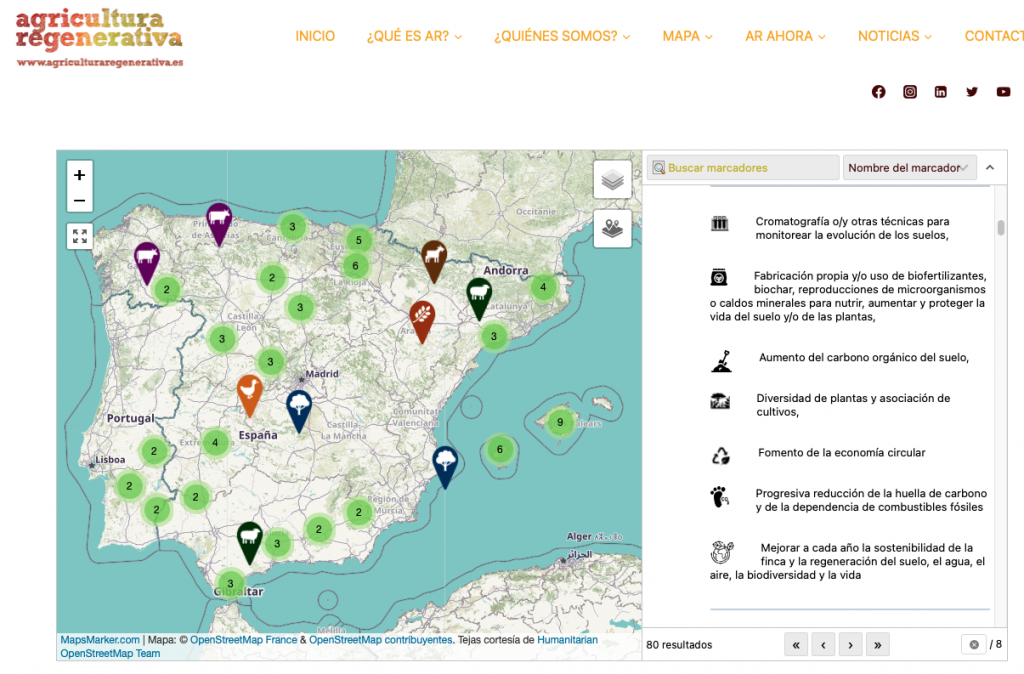
Task: Open the OpenStreetMap France link
Action: tap(243, 640)
